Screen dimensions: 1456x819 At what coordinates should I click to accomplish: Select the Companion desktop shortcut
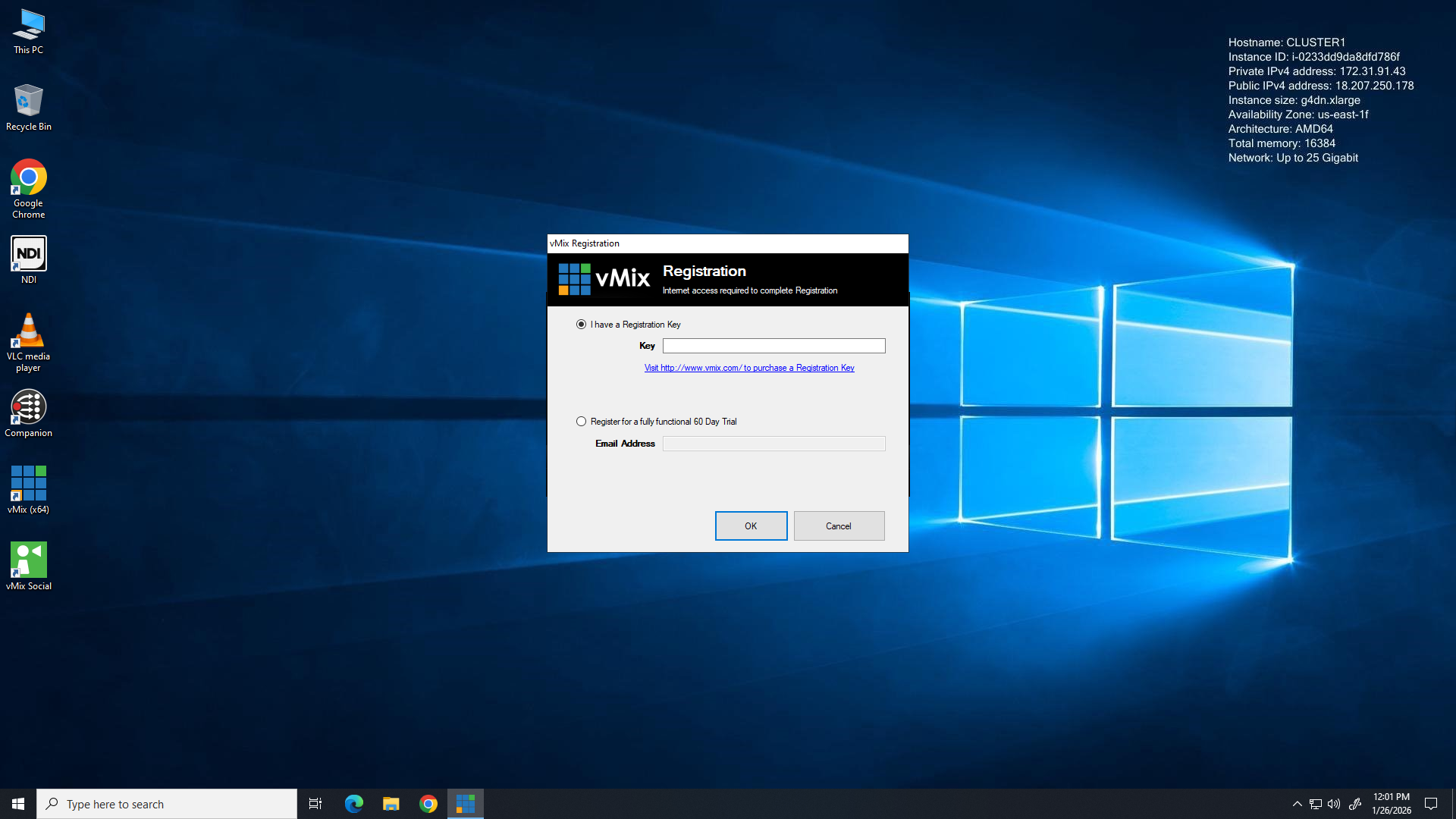click(29, 414)
